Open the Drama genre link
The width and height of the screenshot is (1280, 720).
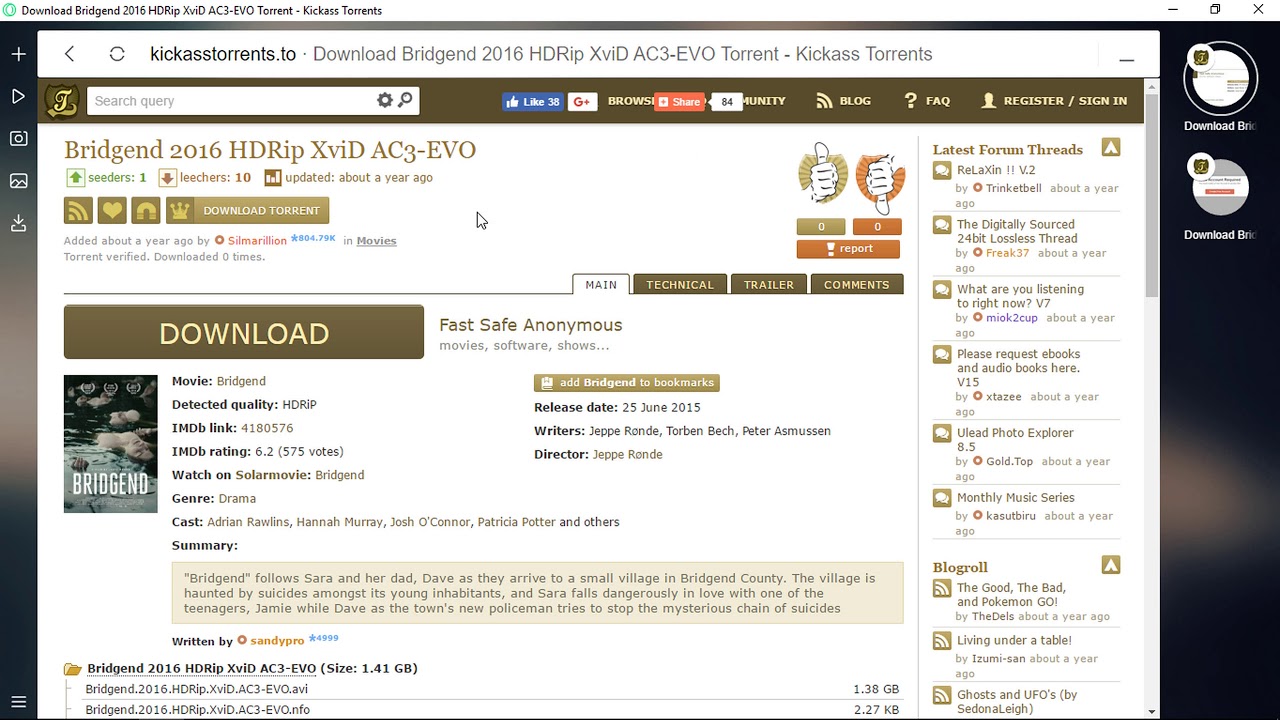(x=237, y=499)
